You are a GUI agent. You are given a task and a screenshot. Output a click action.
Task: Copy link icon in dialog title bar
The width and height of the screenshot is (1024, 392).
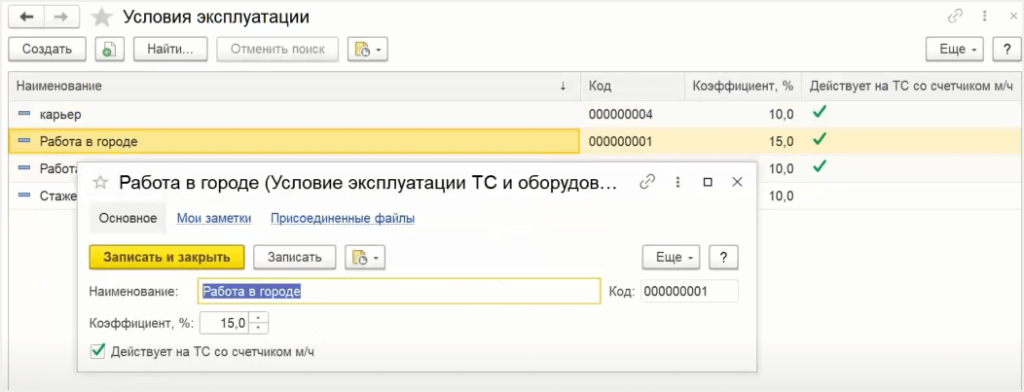[647, 182]
